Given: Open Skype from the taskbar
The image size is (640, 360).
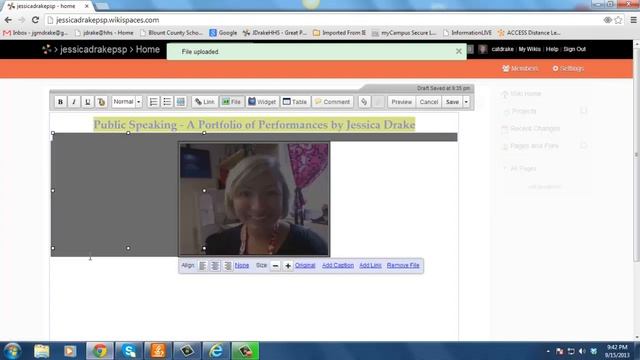Looking at the screenshot, I should (x=129, y=351).
